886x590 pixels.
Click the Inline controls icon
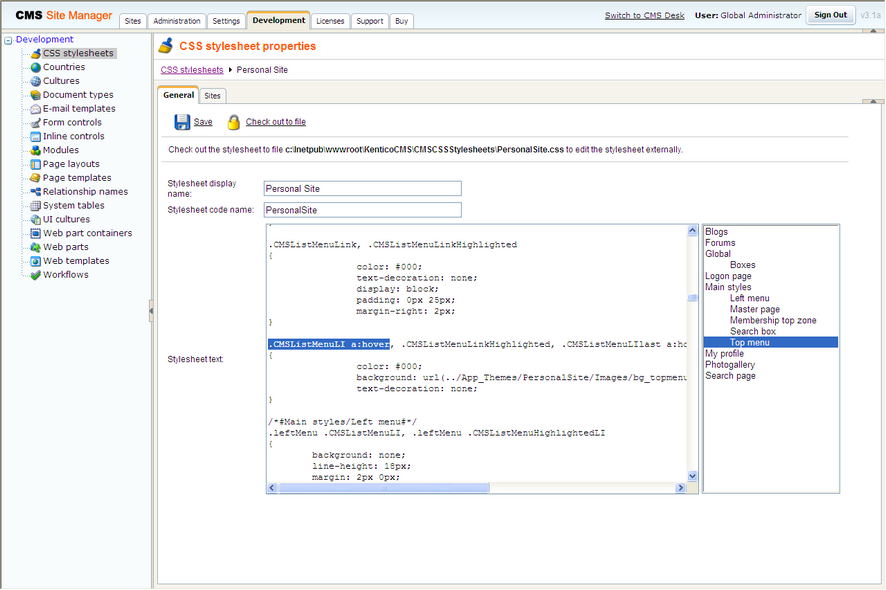pos(36,136)
